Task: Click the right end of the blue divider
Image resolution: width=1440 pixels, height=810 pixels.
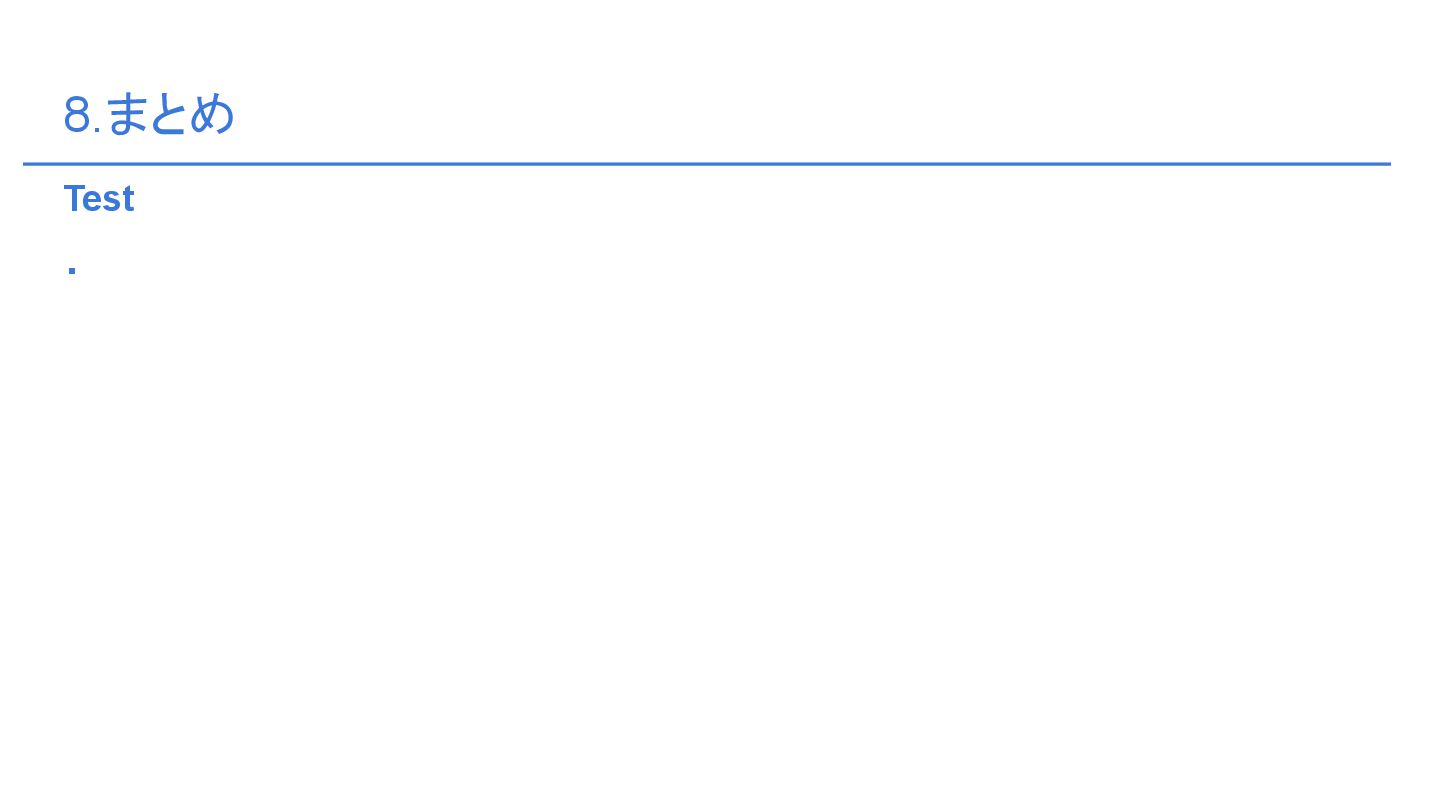Action: point(1386,164)
